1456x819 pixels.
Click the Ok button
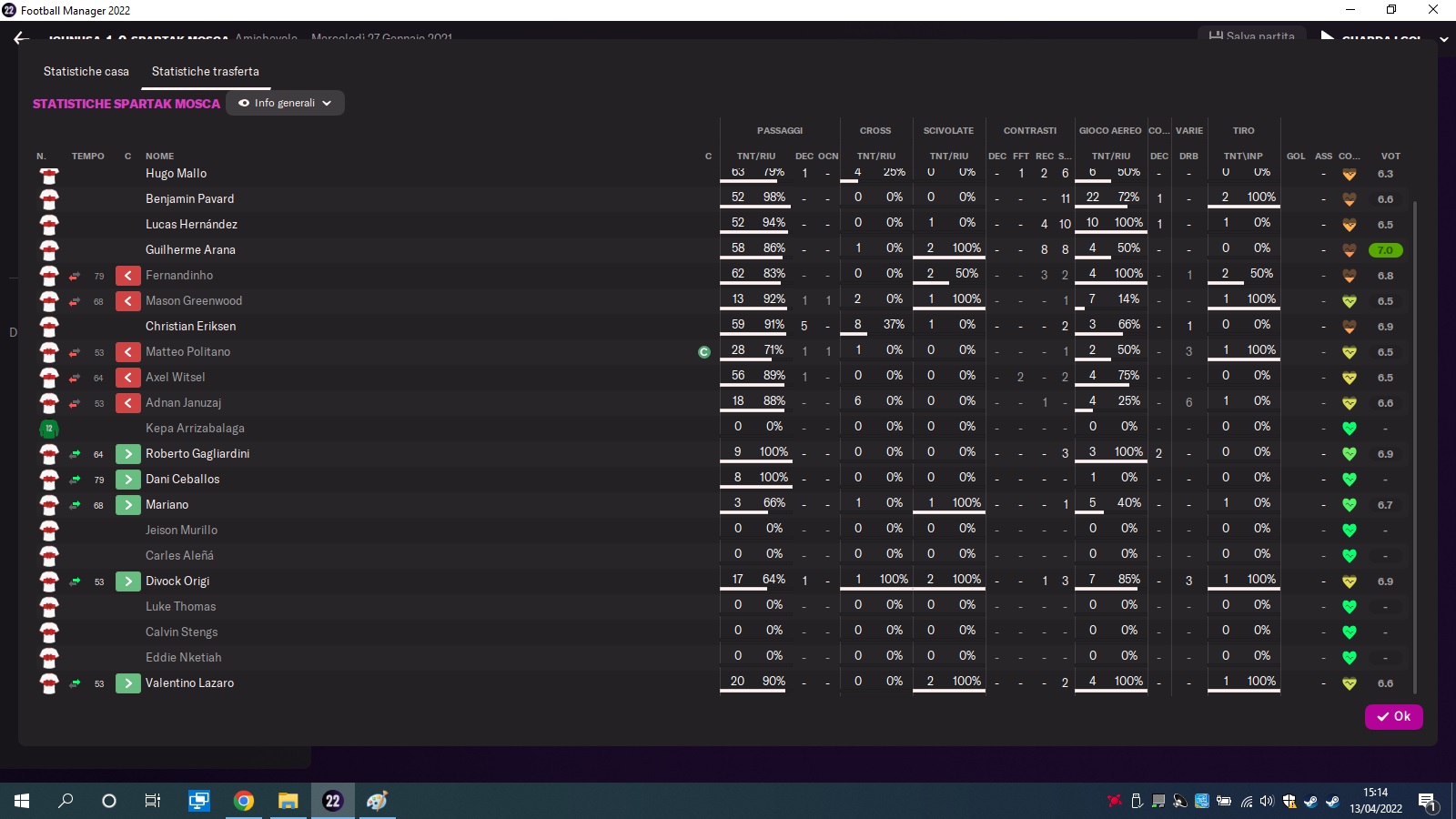[1393, 716]
